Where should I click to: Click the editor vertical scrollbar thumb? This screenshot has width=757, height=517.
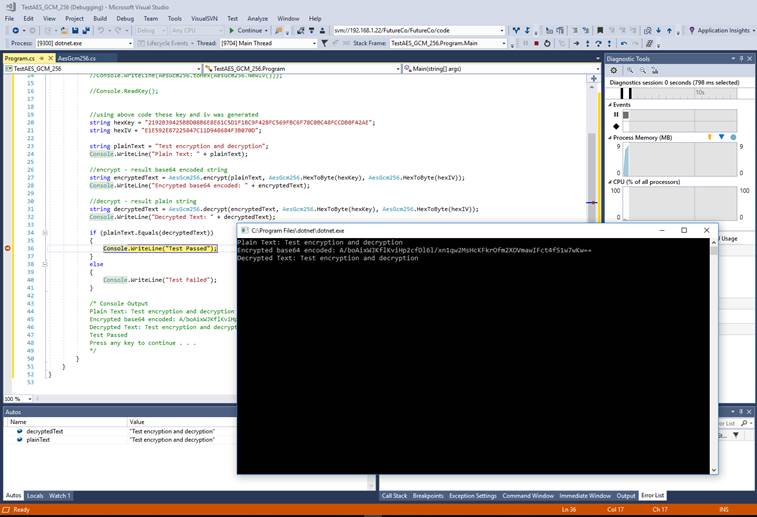click(591, 178)
